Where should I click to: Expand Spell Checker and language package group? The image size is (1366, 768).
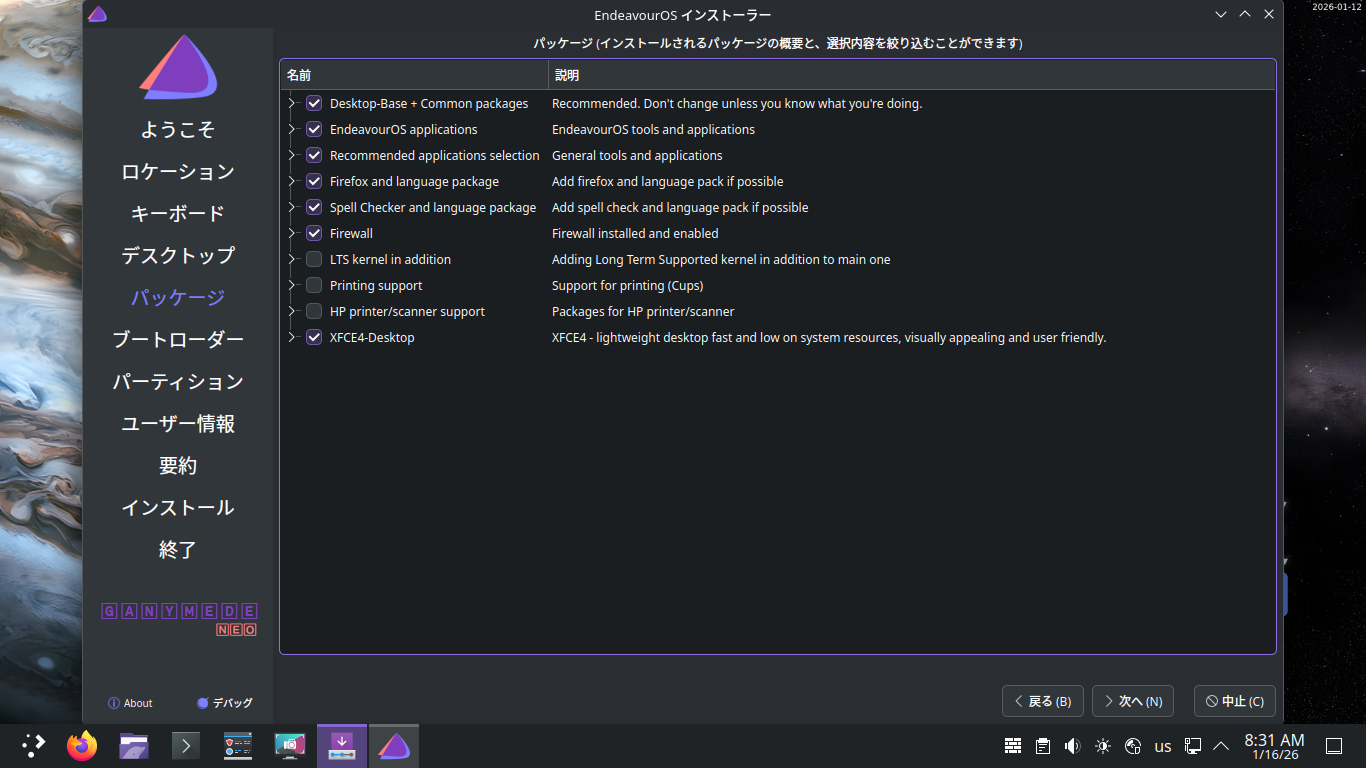point(293,207)
